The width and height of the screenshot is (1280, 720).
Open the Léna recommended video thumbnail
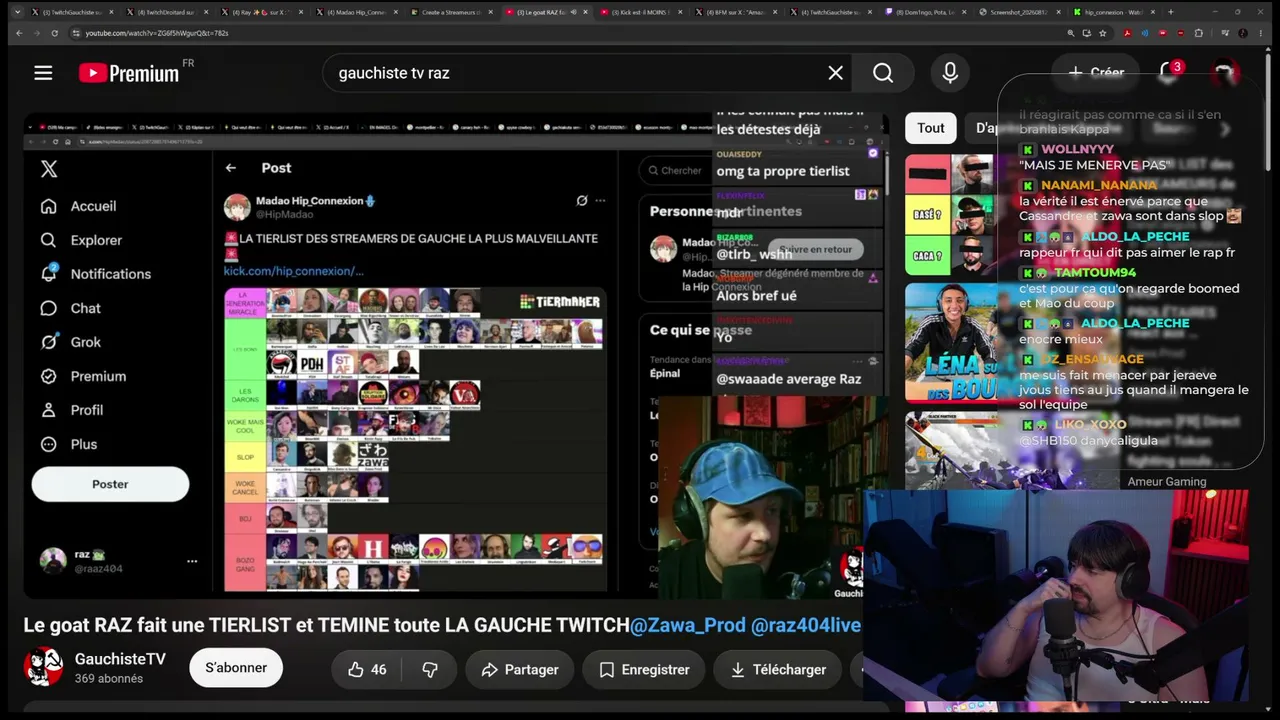pos(952,343)
